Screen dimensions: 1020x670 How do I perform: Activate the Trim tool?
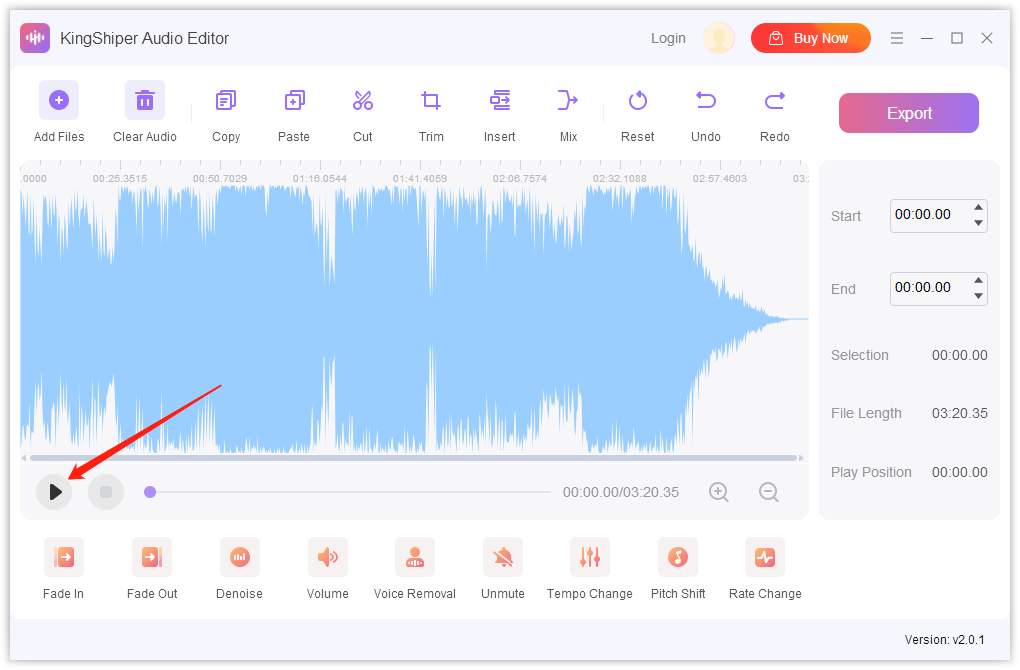click(431, 100)
